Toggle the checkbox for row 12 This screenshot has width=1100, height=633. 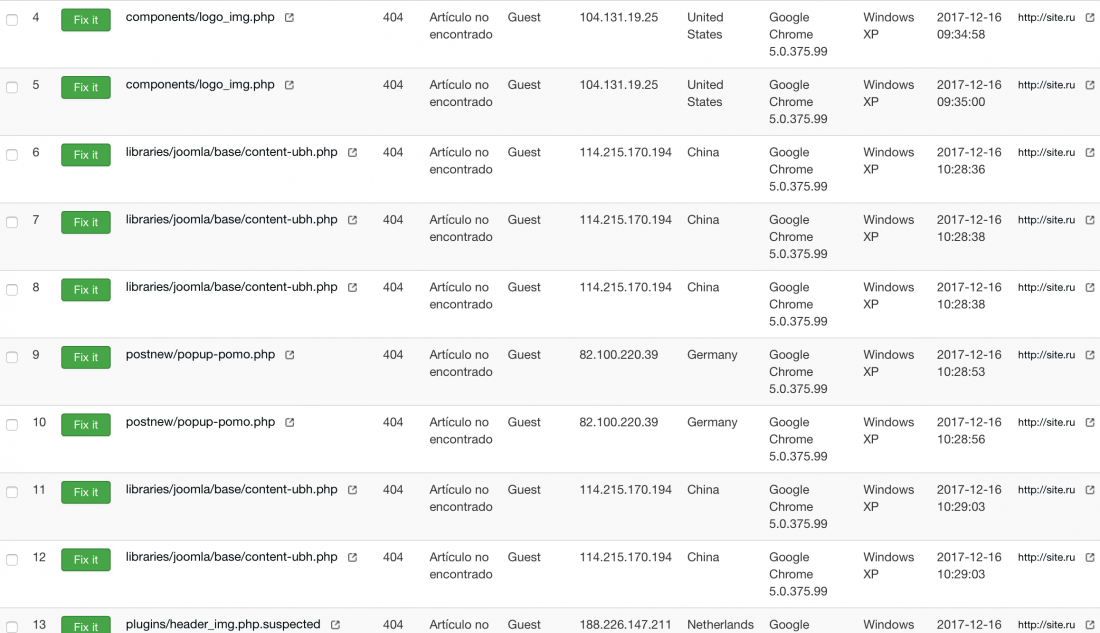click(12, 560)
